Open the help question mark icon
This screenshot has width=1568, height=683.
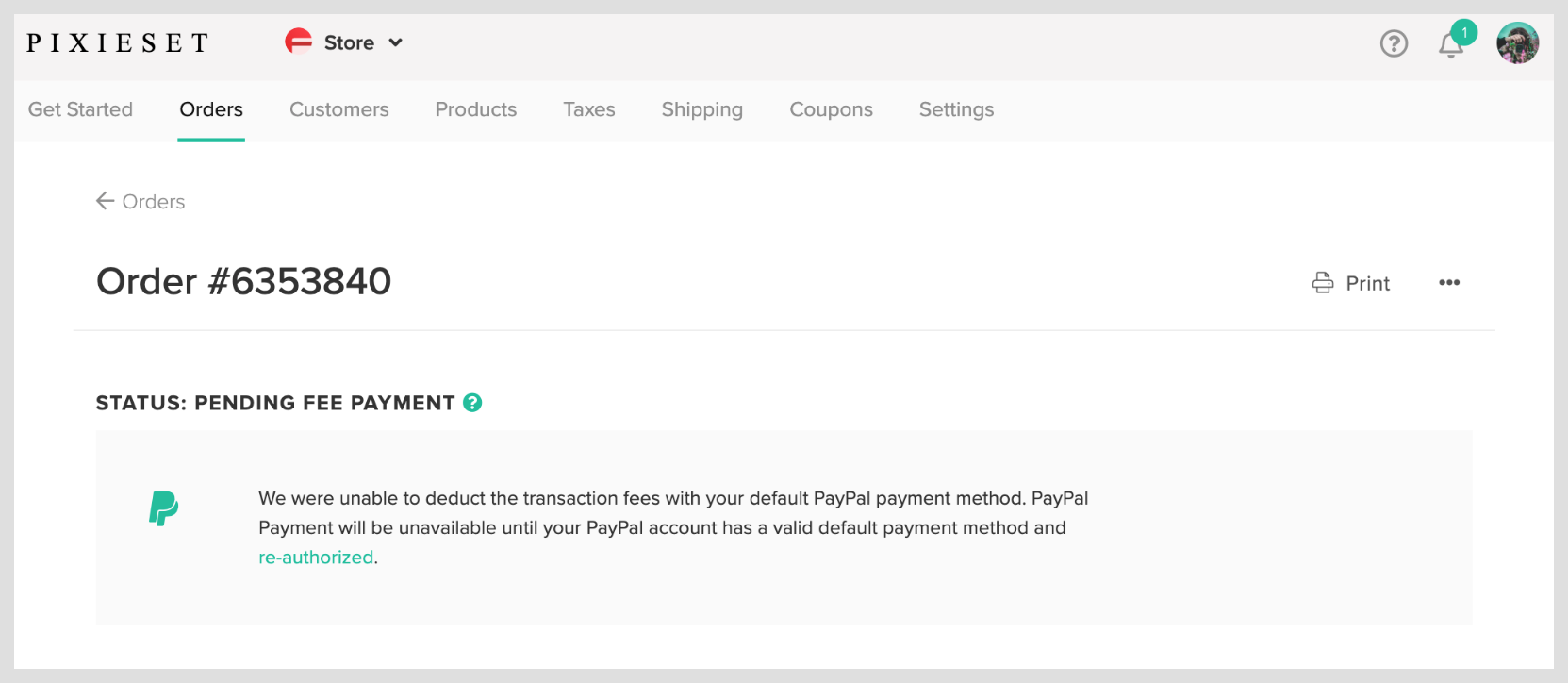(1393, 43)
